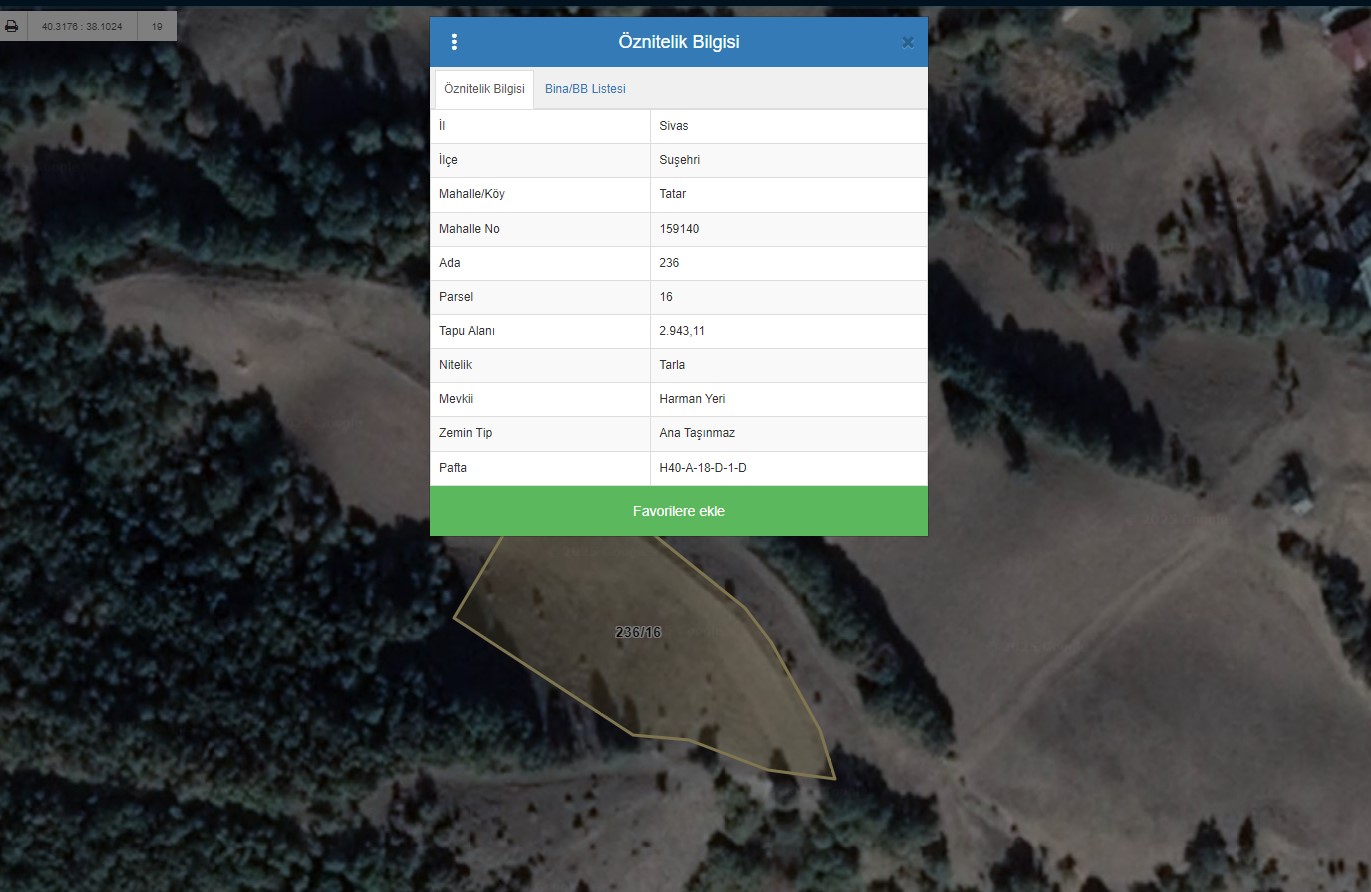
Task: Click the Tapu Alanı value 2.943,11
Action: (683, 331)
